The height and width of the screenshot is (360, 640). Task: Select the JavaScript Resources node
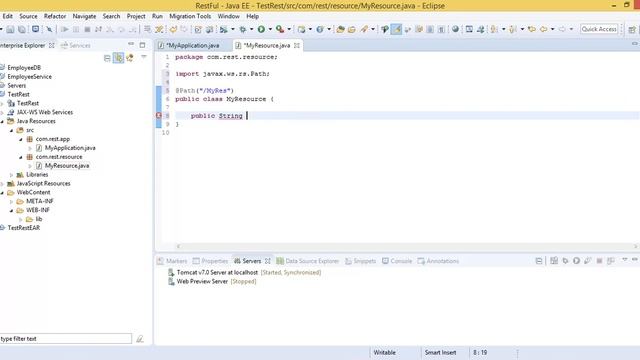click(x=43, y=184)
